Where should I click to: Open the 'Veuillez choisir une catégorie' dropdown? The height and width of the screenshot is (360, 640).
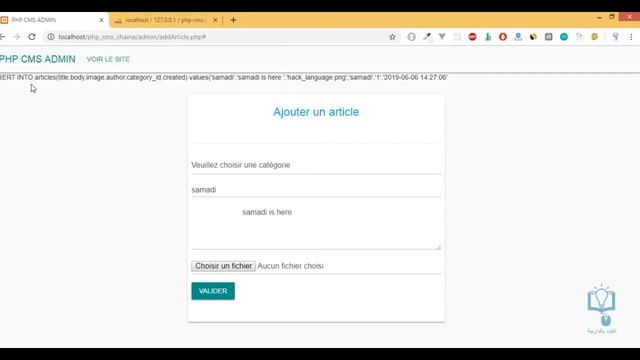click(316, 165)
